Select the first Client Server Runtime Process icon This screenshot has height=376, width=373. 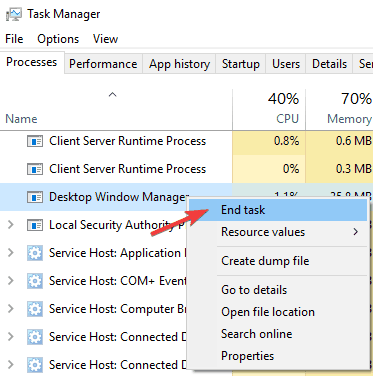tap(35, 141)
